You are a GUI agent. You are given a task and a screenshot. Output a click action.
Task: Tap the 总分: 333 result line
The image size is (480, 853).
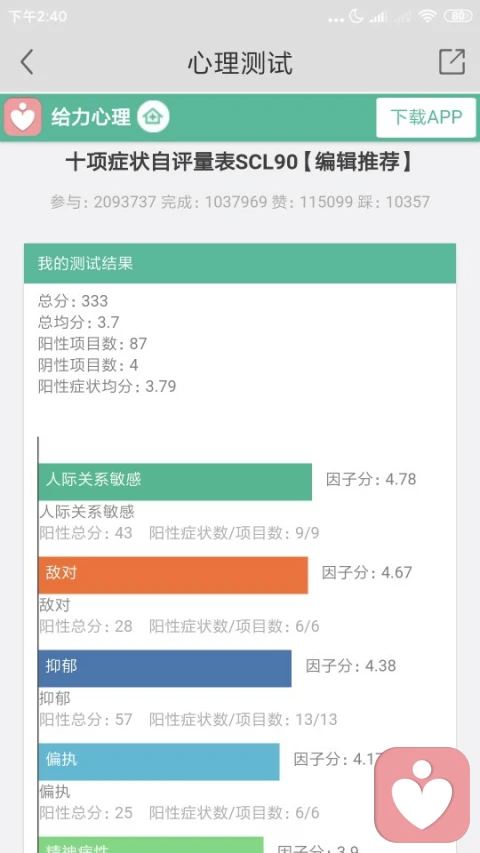[x=73, y=301]
